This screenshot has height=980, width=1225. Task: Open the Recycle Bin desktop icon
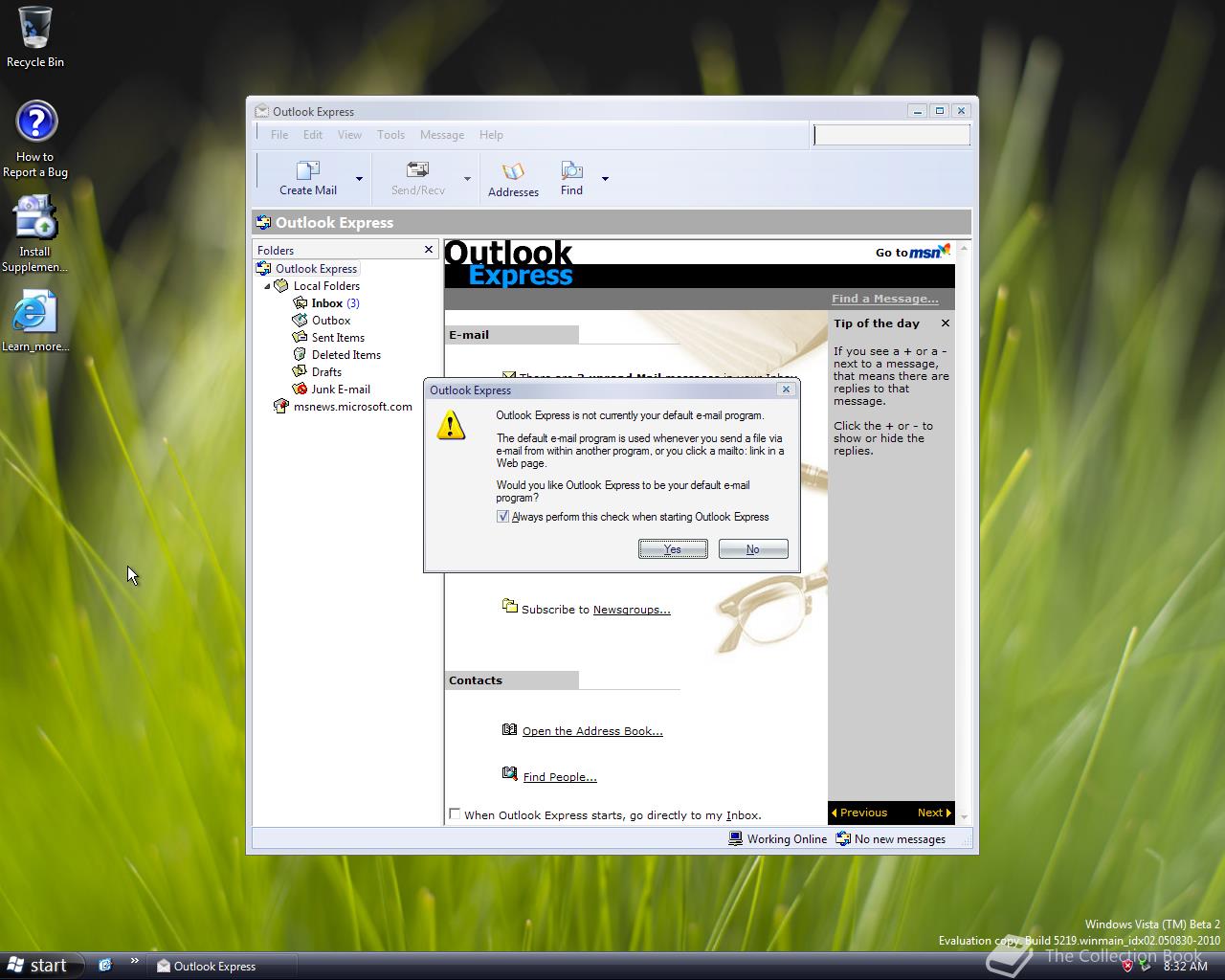(x=35, y=27)
